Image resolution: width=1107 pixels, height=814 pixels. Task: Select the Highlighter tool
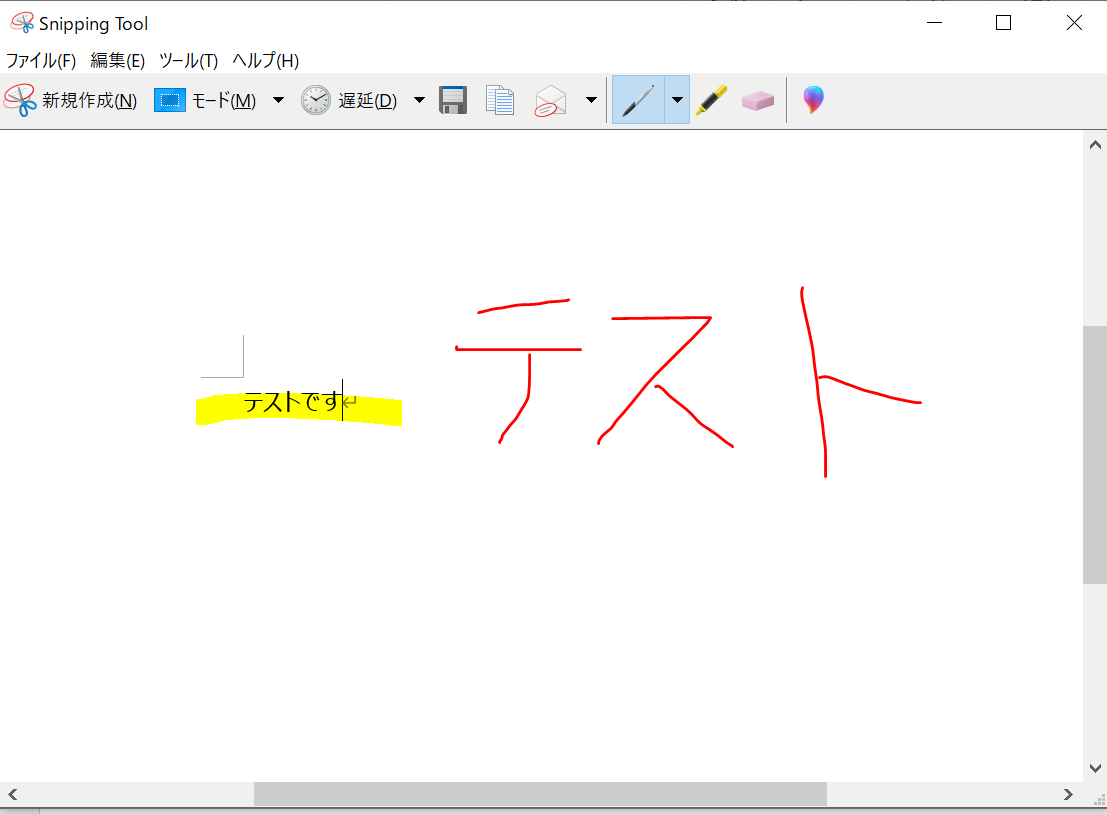pos(711,99)
